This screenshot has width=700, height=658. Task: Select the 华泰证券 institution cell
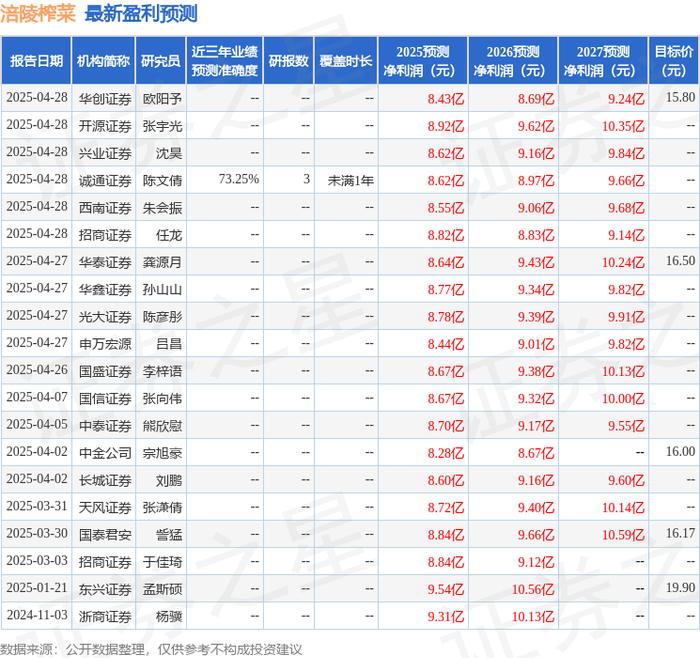click(x=105, y=262)
